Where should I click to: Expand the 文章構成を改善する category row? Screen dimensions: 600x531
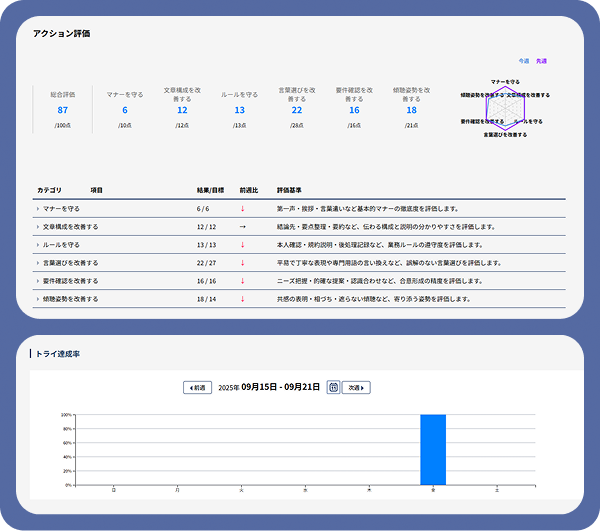click(39, 227)
